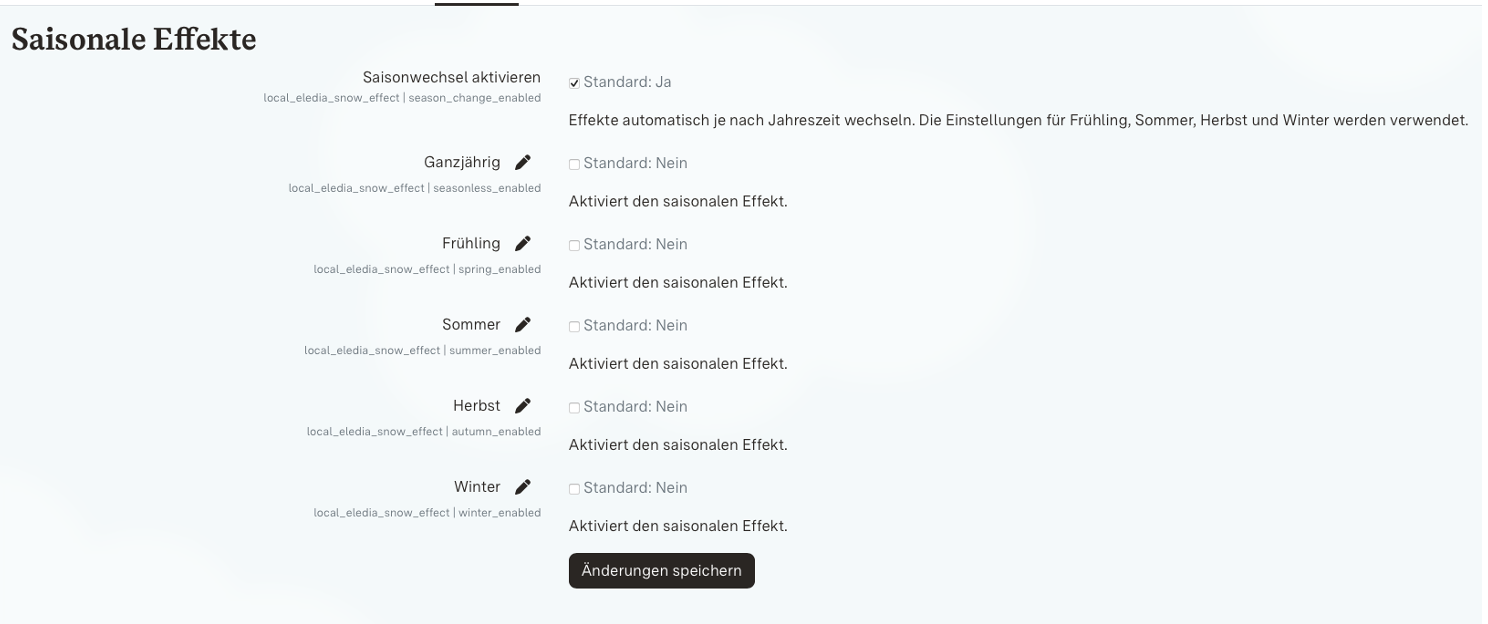Click the edit pencil beside Sommer
Screen dimensions: 1488x624
click(523, 324)
